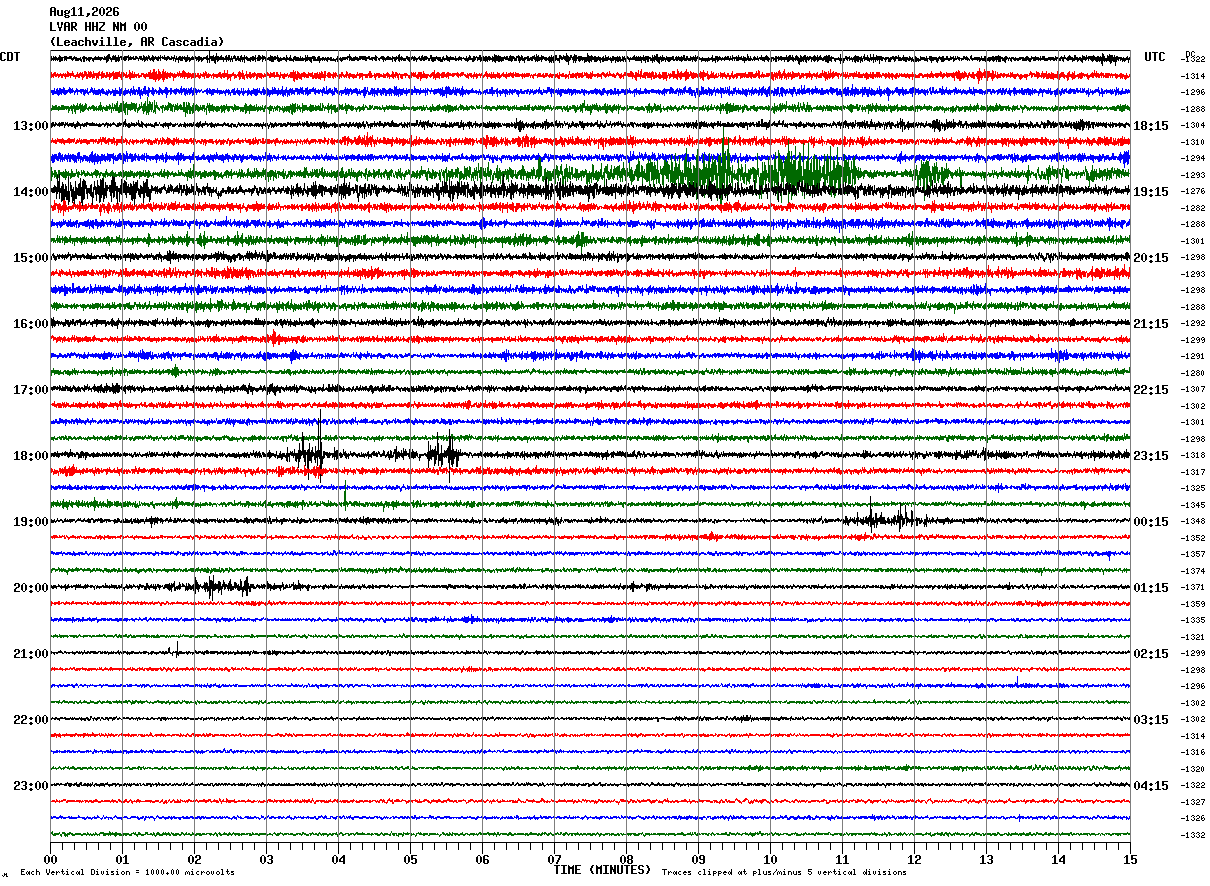Click the "15" minute tick on bottom axis

click(x=1130, y=859)
